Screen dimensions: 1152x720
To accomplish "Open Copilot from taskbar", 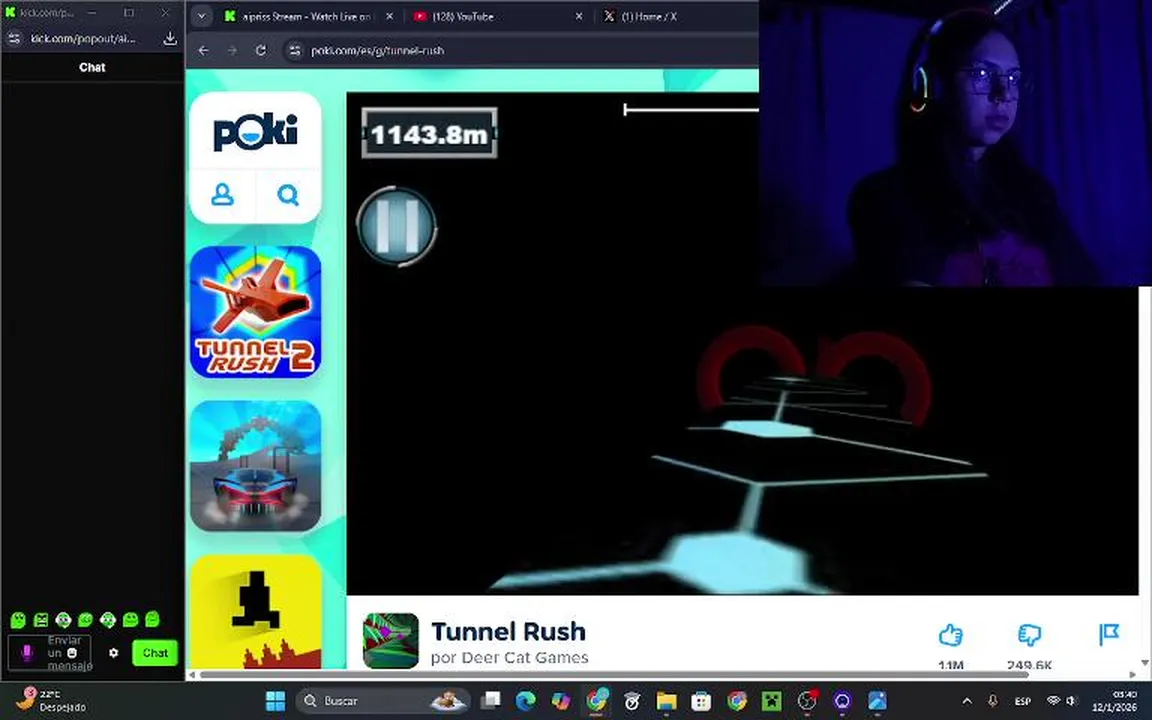I will (x=561, y=700).
